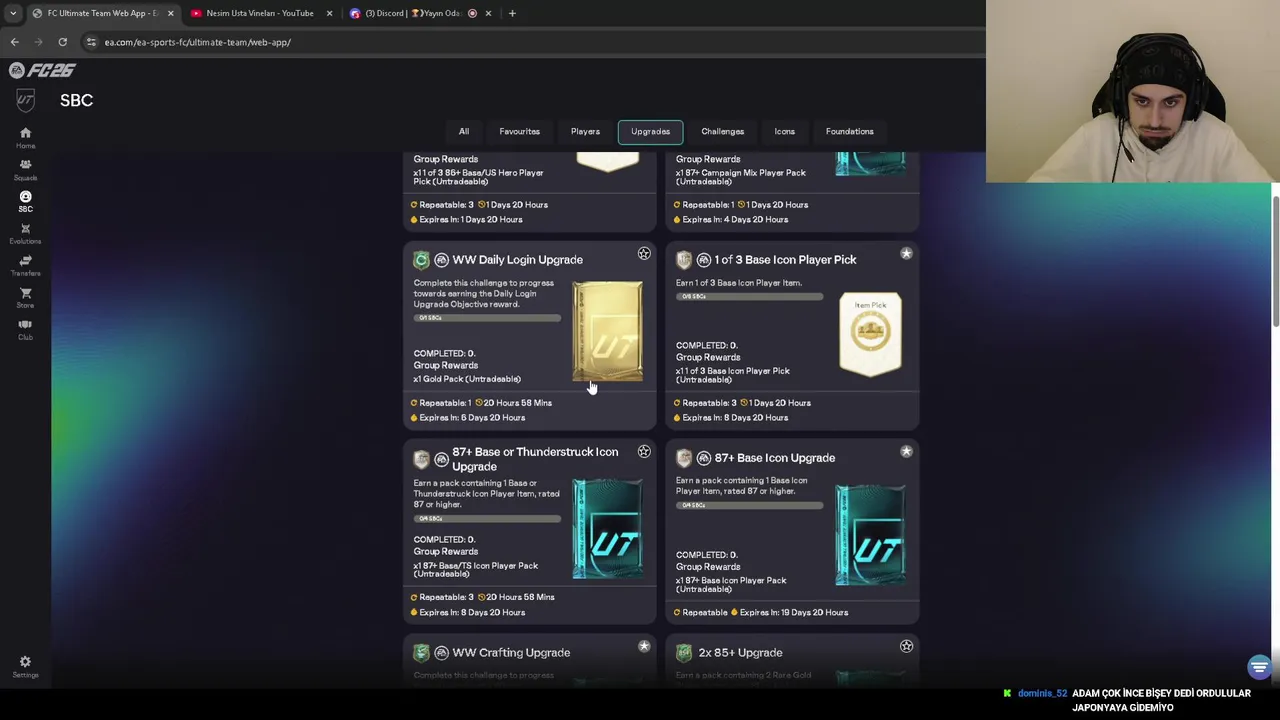Go back in the browser
Viewport: 1280px width, 720px height.
pyautogui.click(x=14, y=42)
